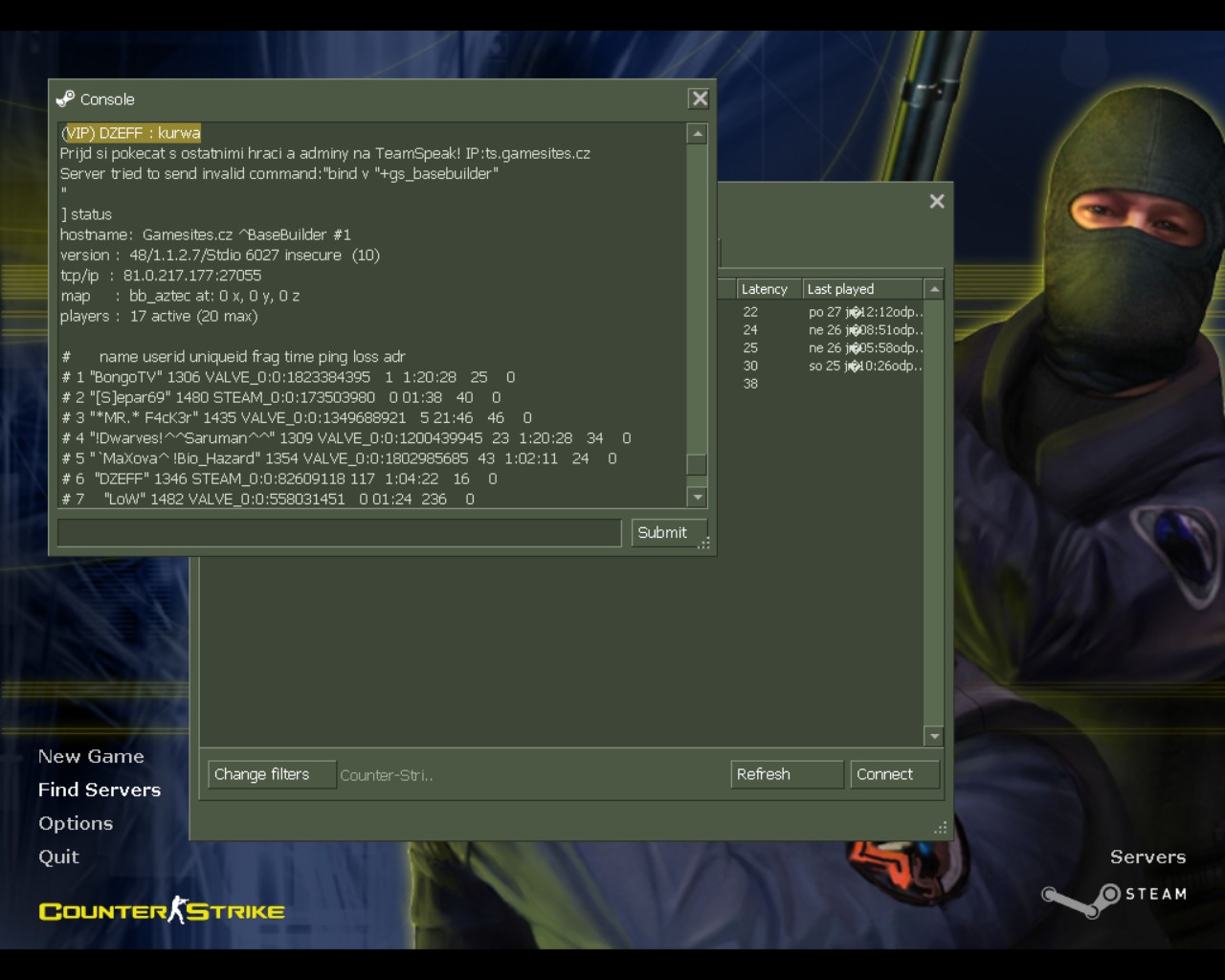Viewport: 1225px width, 980px height.
Task: Refresh the server list
Action: (787, 774)
